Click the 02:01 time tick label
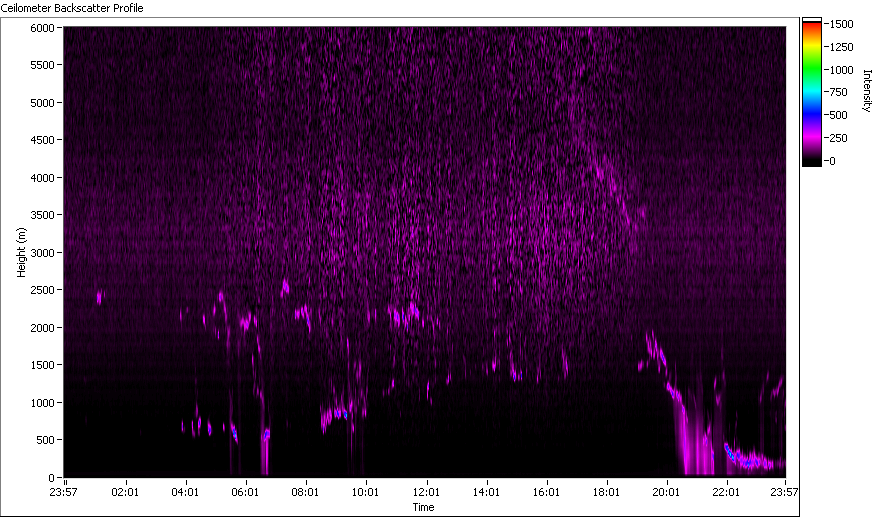Screen dimensions: 876x517 pyautogui.click(x=125, y=492)
